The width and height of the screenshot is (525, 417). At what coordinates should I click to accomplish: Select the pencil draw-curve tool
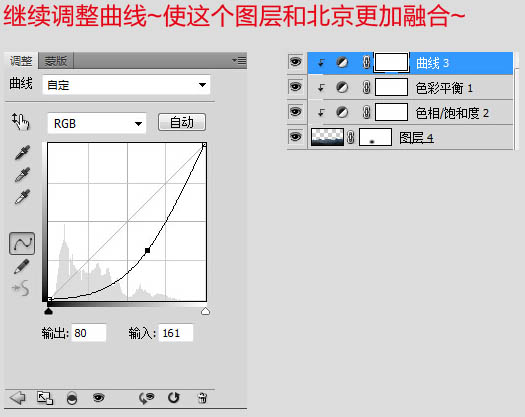click(22, 267)
